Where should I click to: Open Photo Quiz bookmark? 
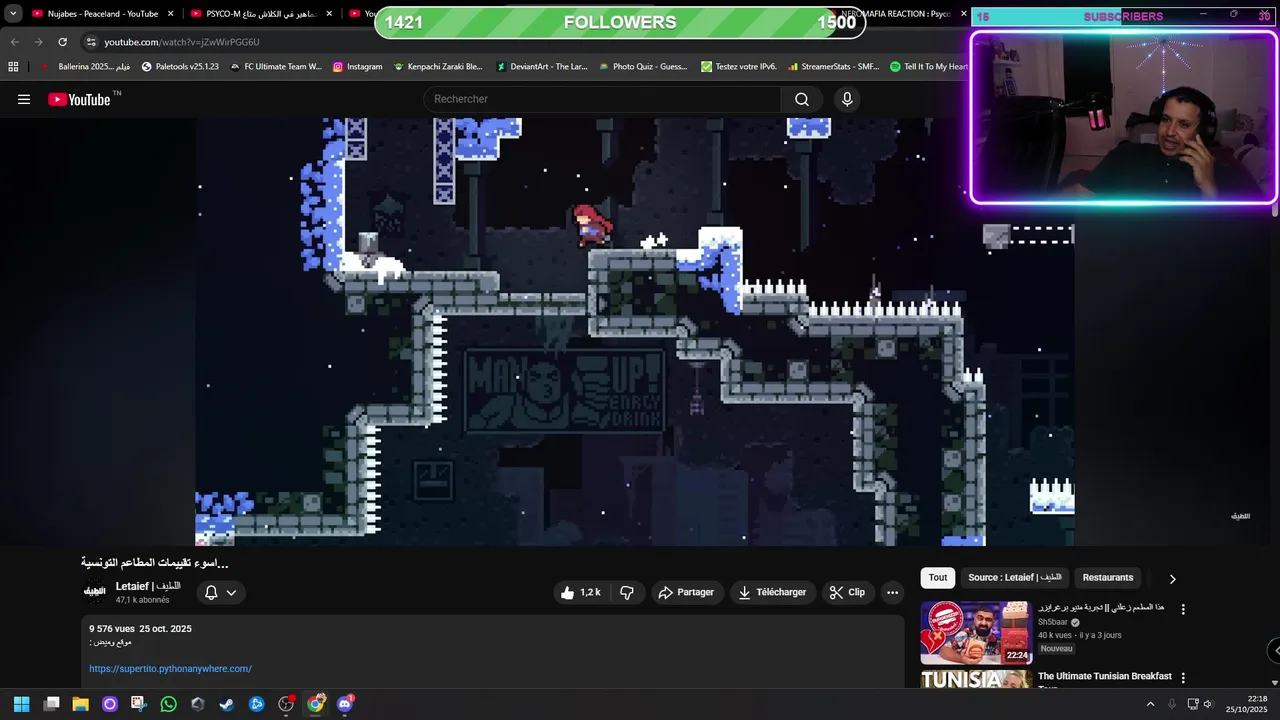click(643, 67)
